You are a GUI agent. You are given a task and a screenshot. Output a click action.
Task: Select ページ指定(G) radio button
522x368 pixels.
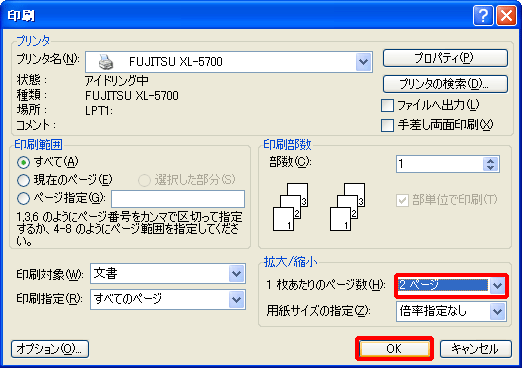(x=23, y=199)
